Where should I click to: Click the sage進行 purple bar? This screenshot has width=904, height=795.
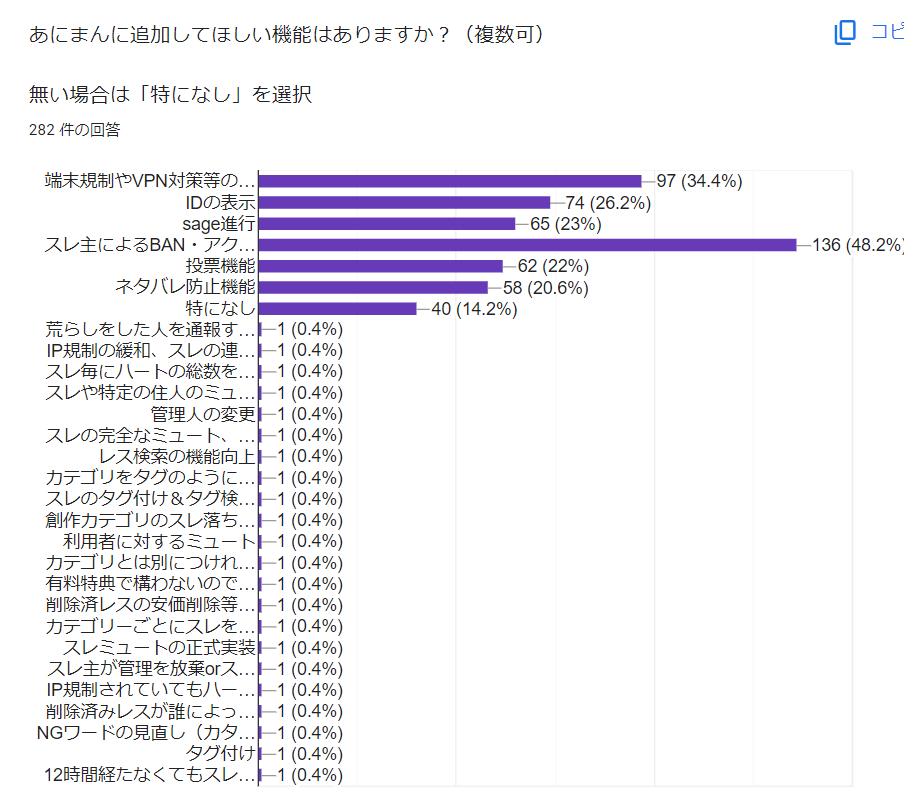[x=387, y=224]
